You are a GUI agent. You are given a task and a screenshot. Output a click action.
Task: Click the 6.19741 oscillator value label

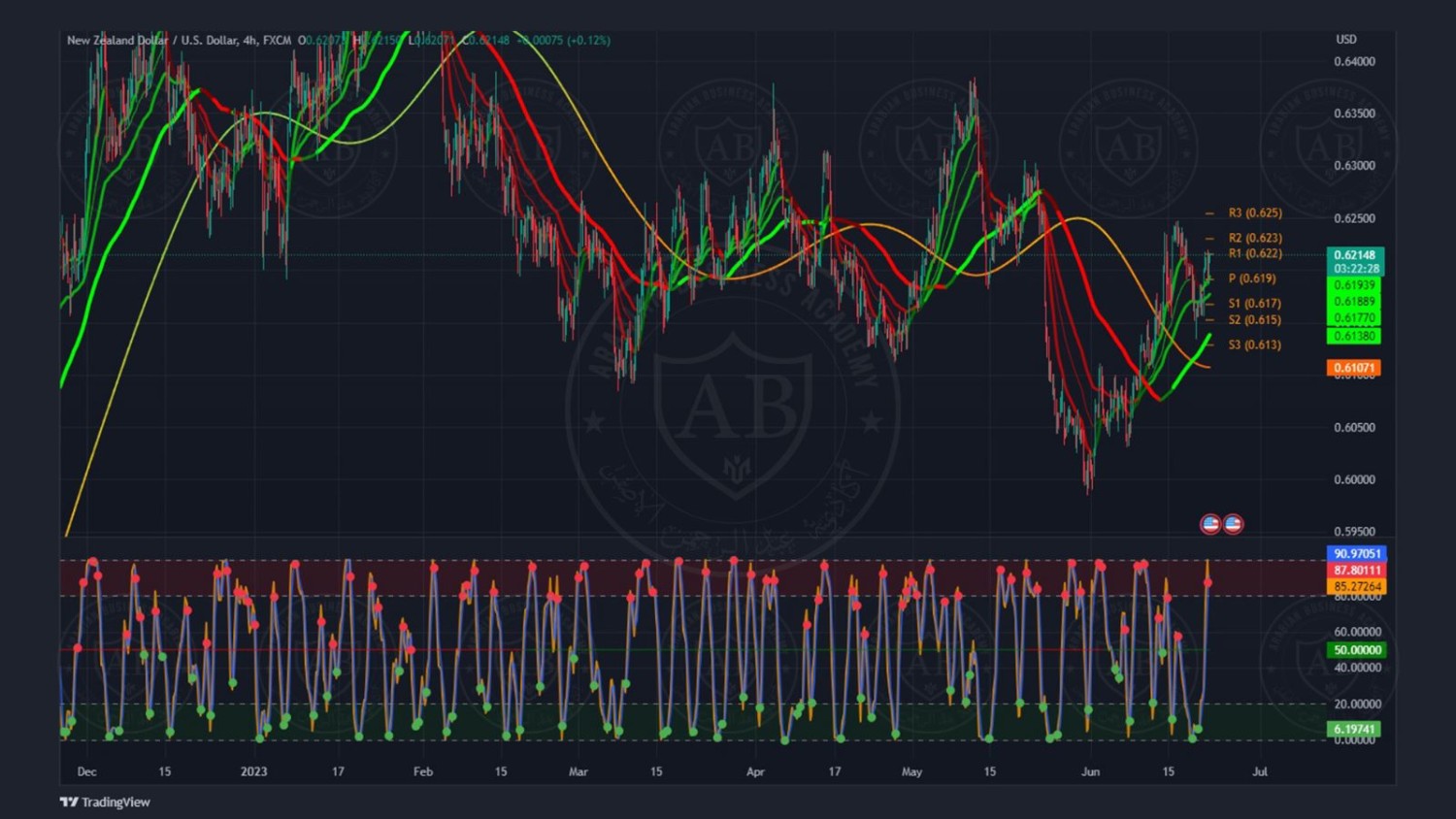point(1353,729)
